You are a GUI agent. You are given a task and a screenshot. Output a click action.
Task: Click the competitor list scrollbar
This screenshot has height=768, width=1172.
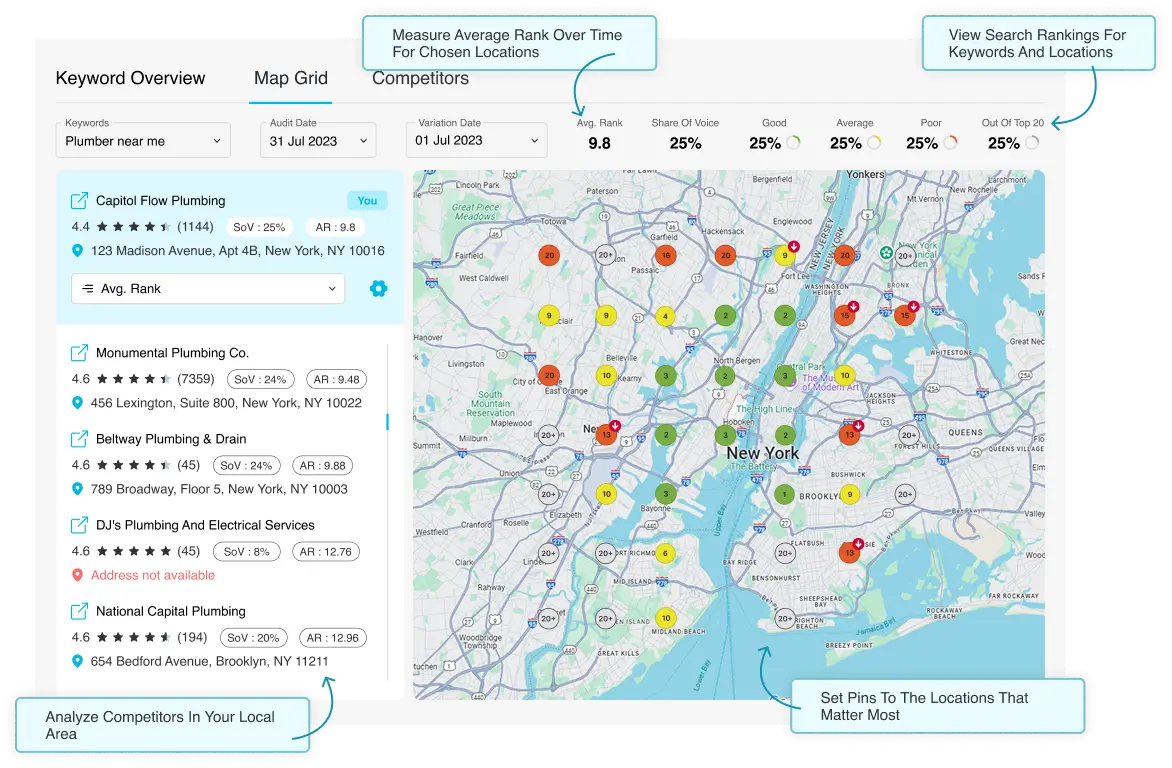pos(387,422)
